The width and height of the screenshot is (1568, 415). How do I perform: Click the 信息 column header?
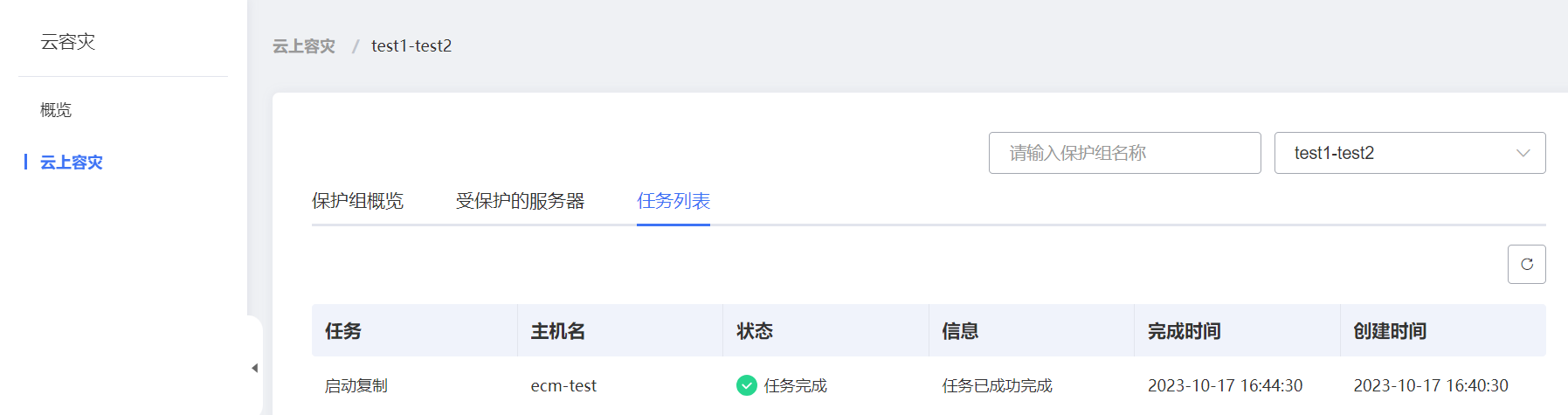pos(960,331)
